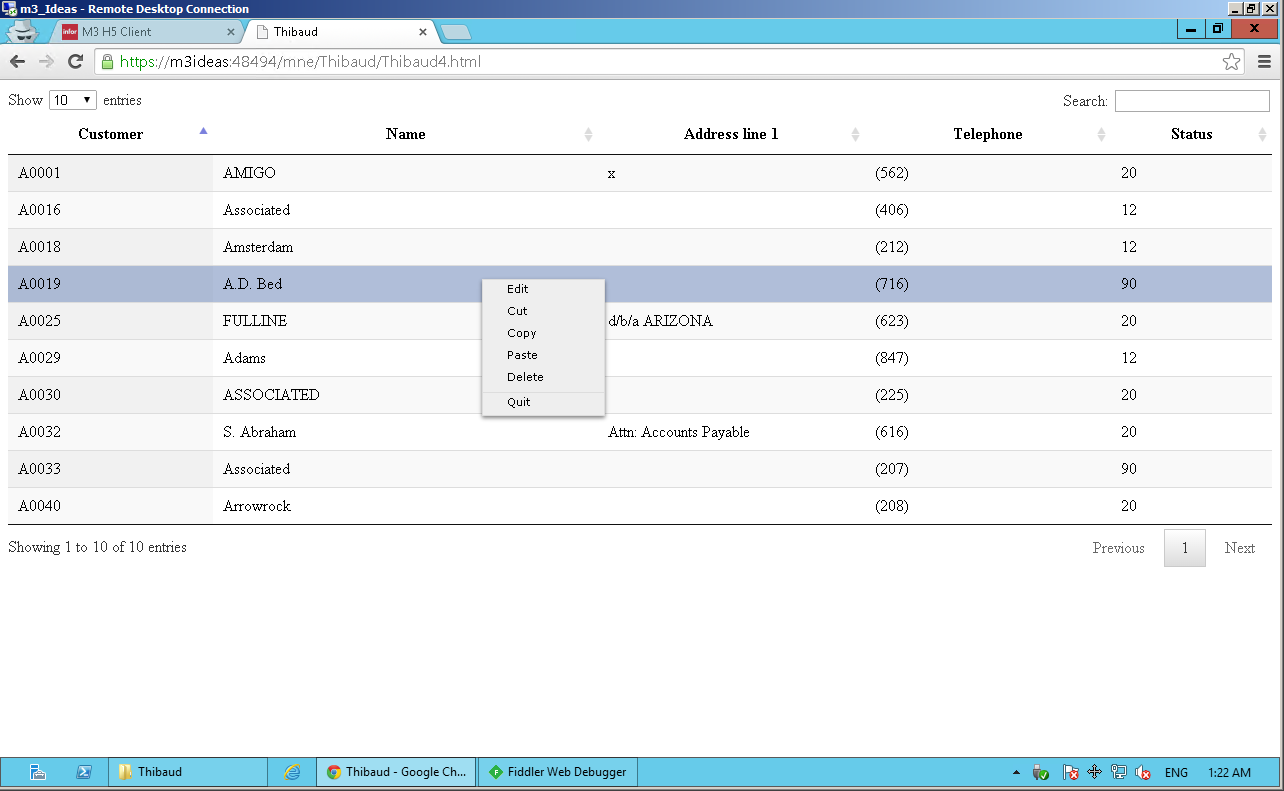Open Fiddler Web Debugger taskbar item
1284x791 pixels.
click(558, 772)
